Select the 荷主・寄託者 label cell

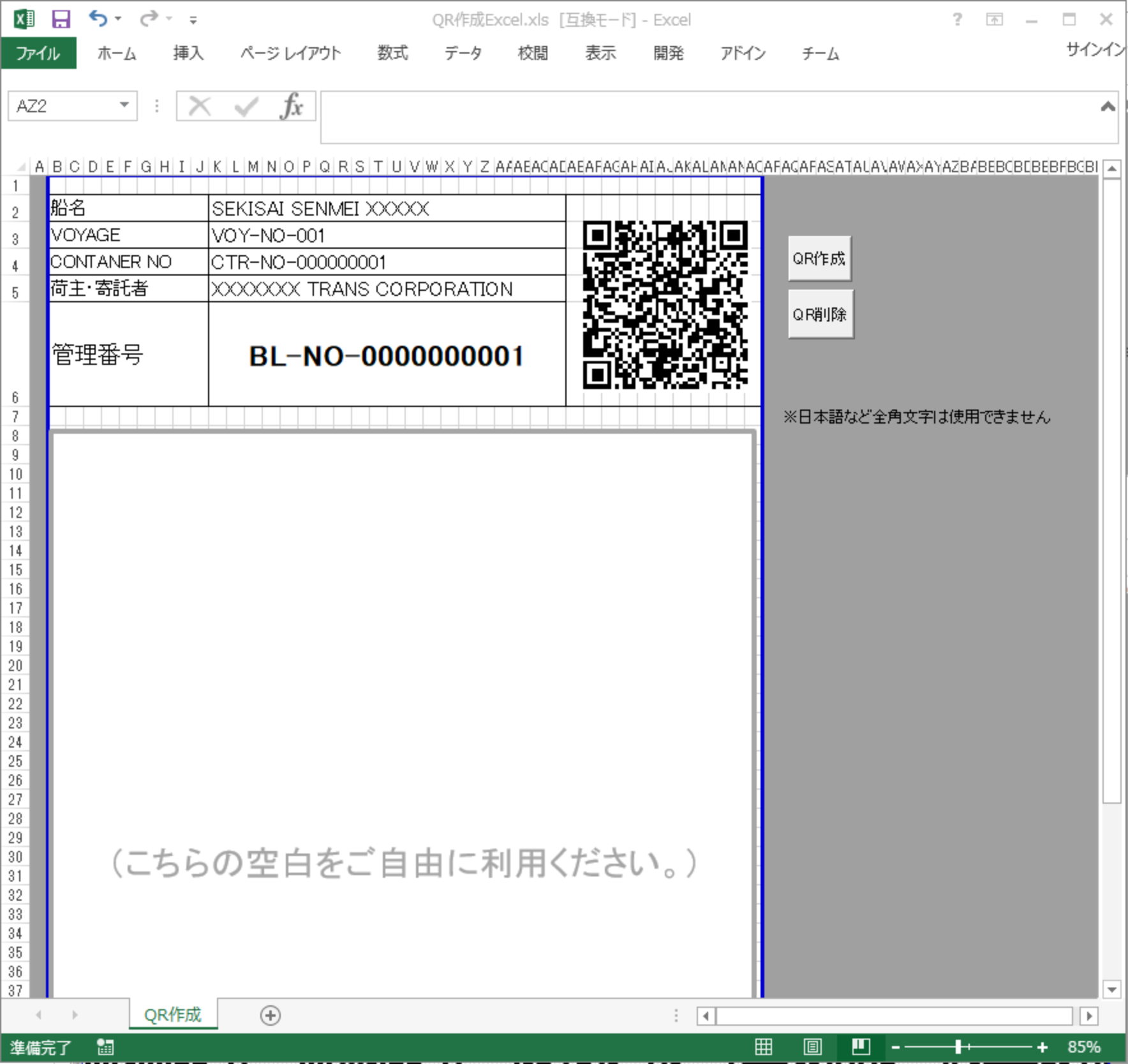coord(129,289)
